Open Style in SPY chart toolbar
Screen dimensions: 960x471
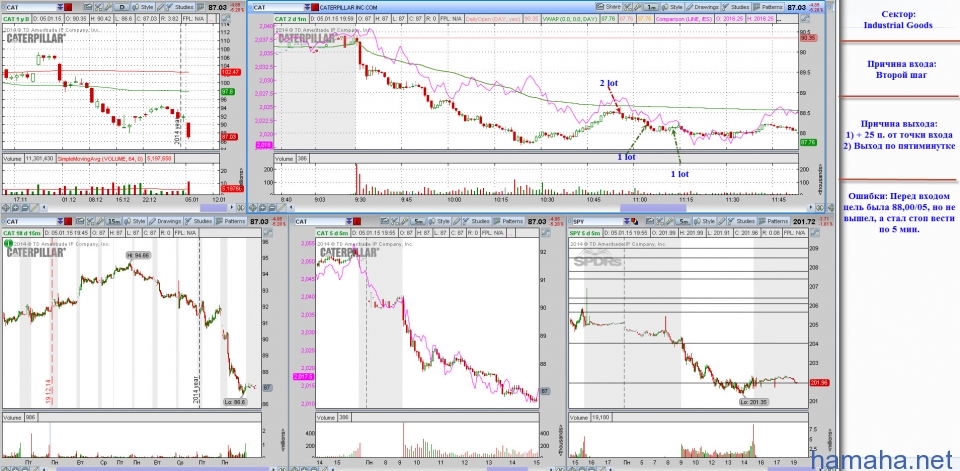pos(704,221)
